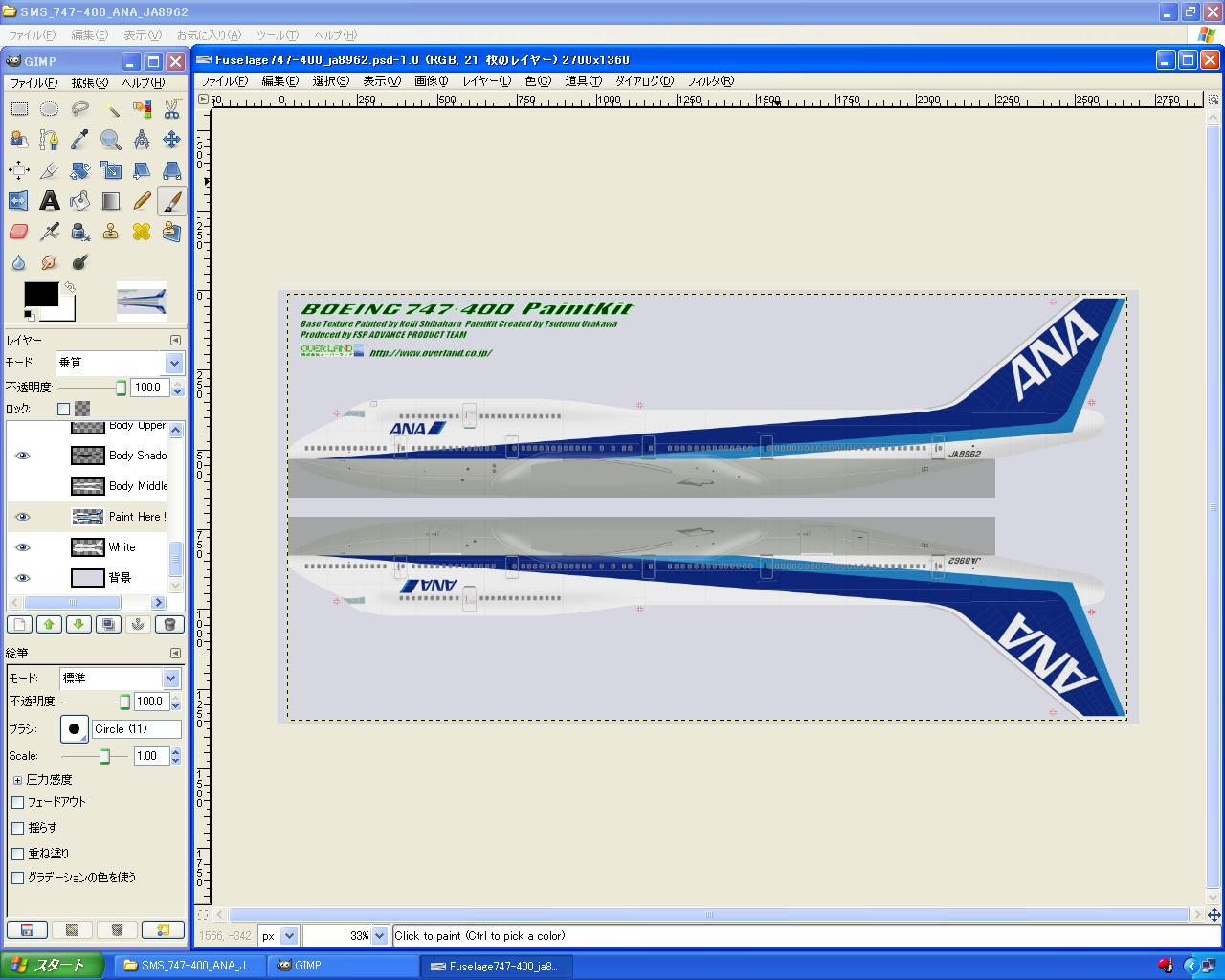Toggle the layer lock checkbox
Screen dimensions: 1225x980
pos(63,409)
